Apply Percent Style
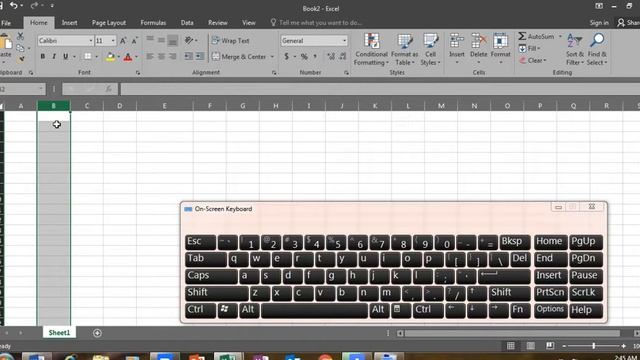The width and height of the screenshot is (640, 360). coord(304,57)
